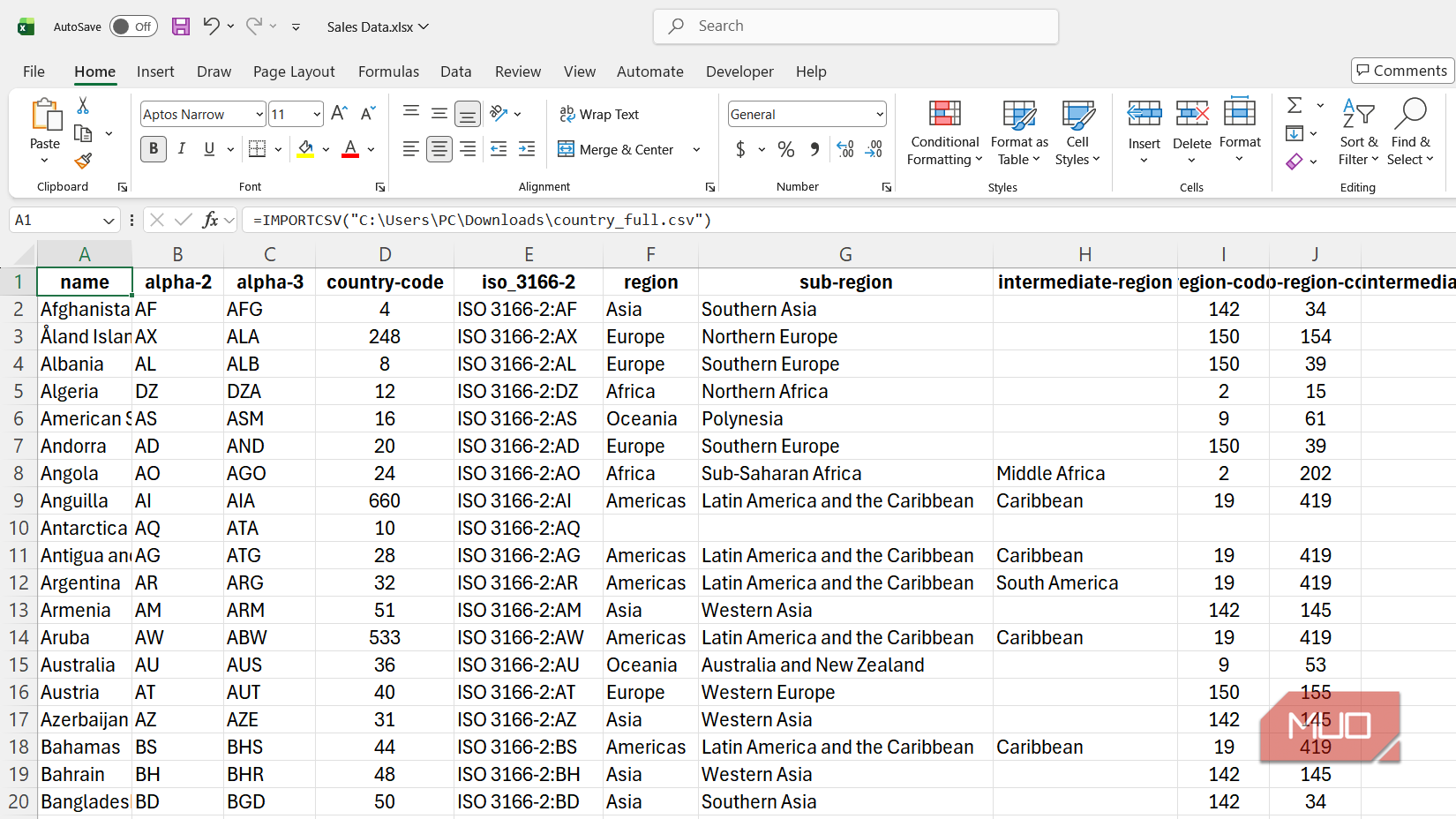Expand Format as Table menu
Screen dimensions: 1456x819
(1019, 131)
